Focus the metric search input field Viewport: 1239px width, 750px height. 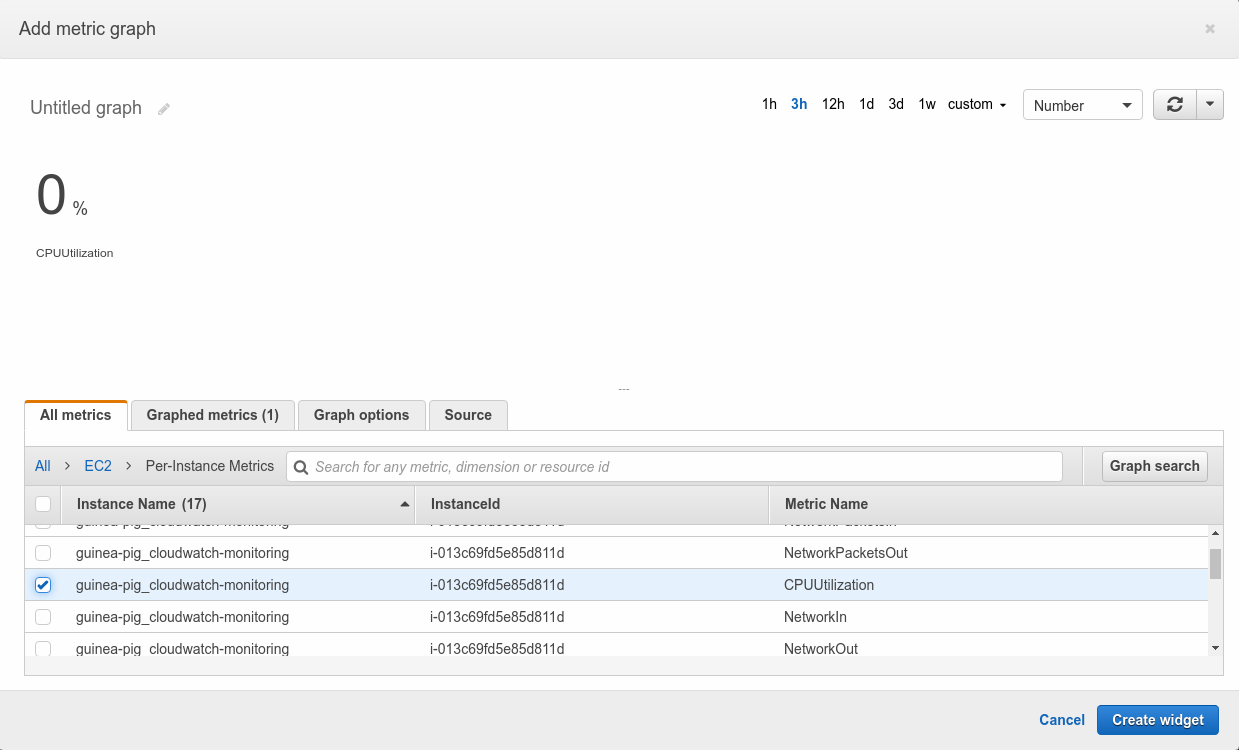(674, 467)
